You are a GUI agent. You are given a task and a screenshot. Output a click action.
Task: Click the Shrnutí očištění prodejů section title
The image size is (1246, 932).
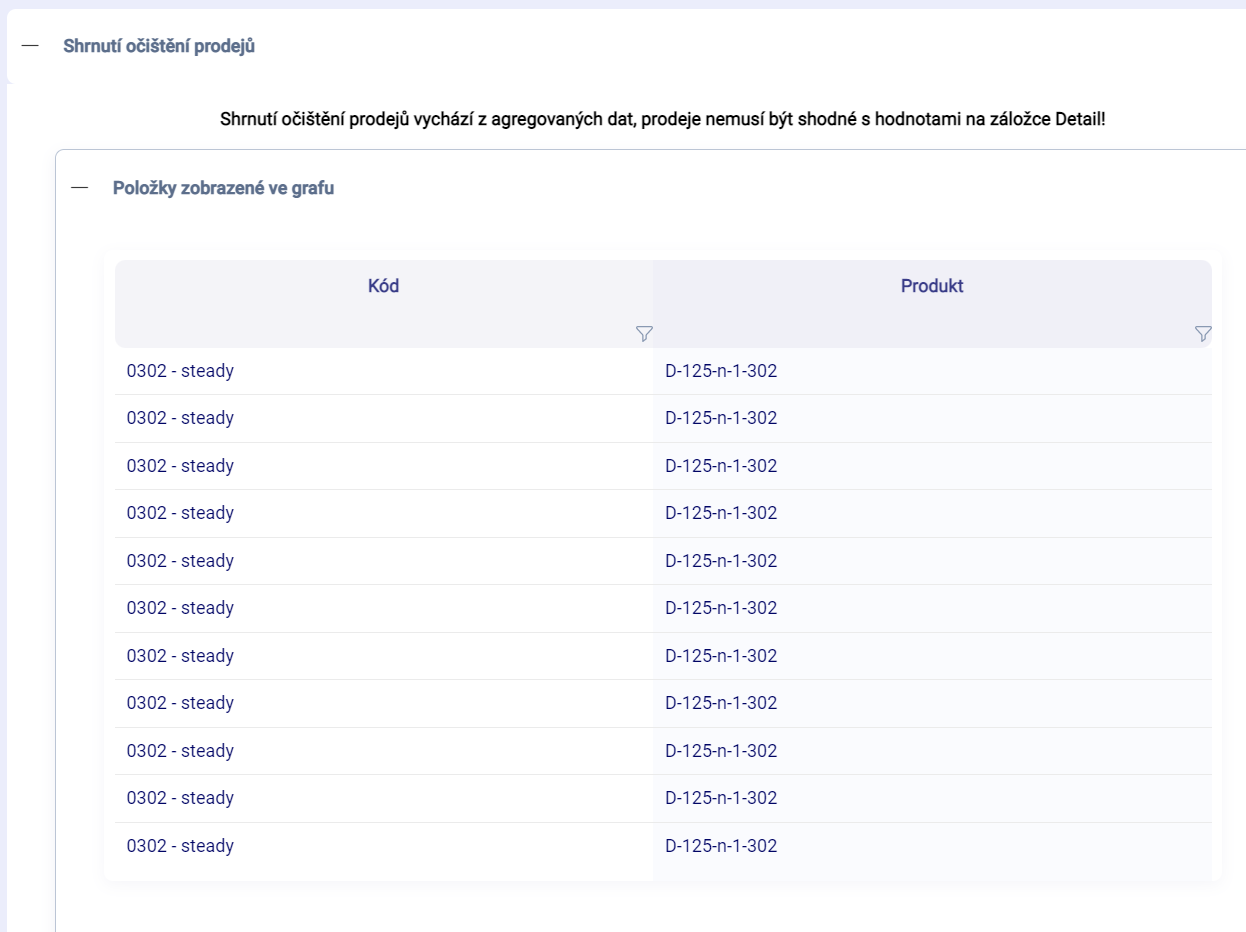point(159,46)
